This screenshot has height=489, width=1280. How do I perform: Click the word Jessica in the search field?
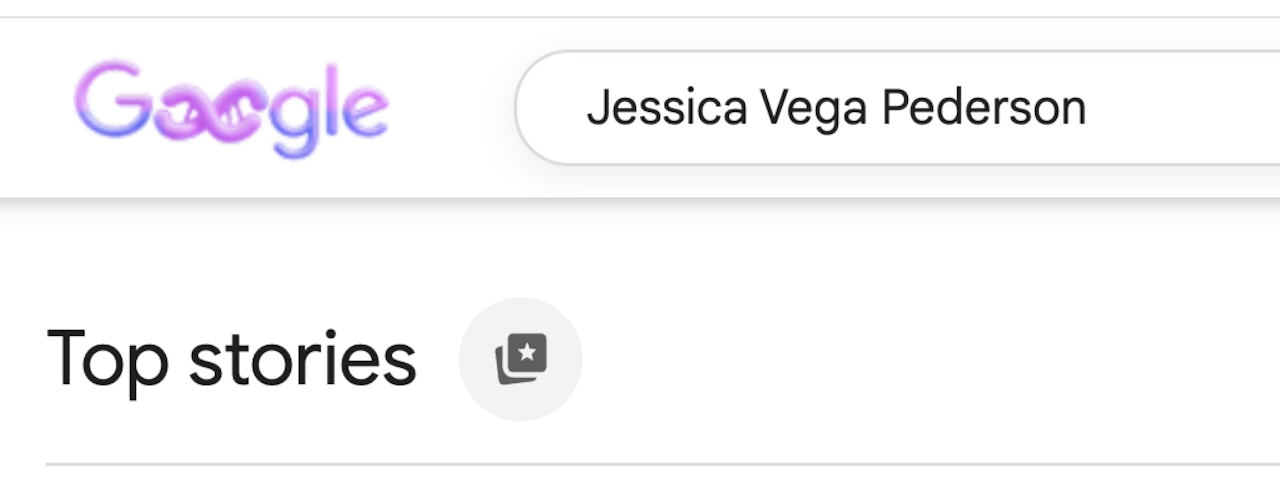tap(666, 108)
